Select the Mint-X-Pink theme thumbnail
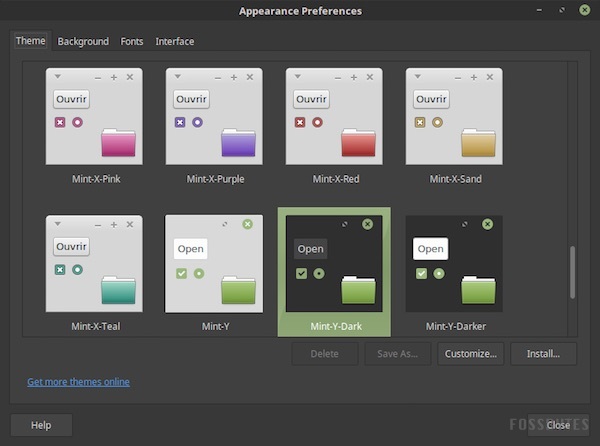This screenshot has height=446, width=600. click(x=94, y=116)
